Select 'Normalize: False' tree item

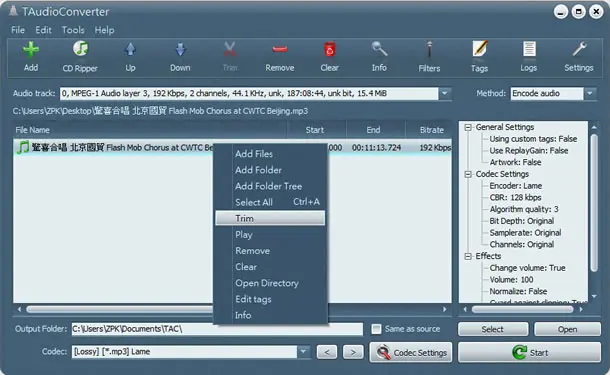click(x=518, y=291)
